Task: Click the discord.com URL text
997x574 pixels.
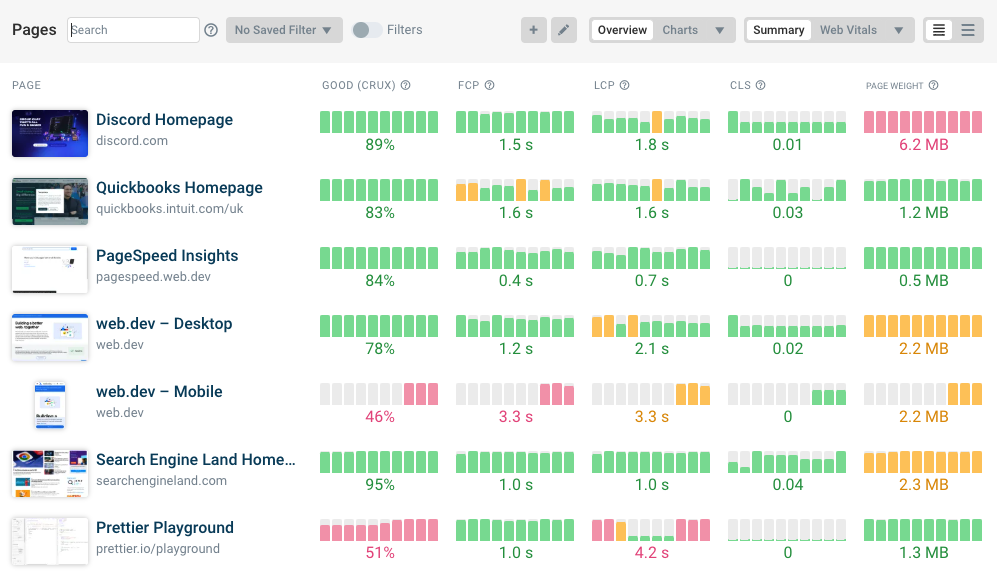Action: [x=132, y=140]
